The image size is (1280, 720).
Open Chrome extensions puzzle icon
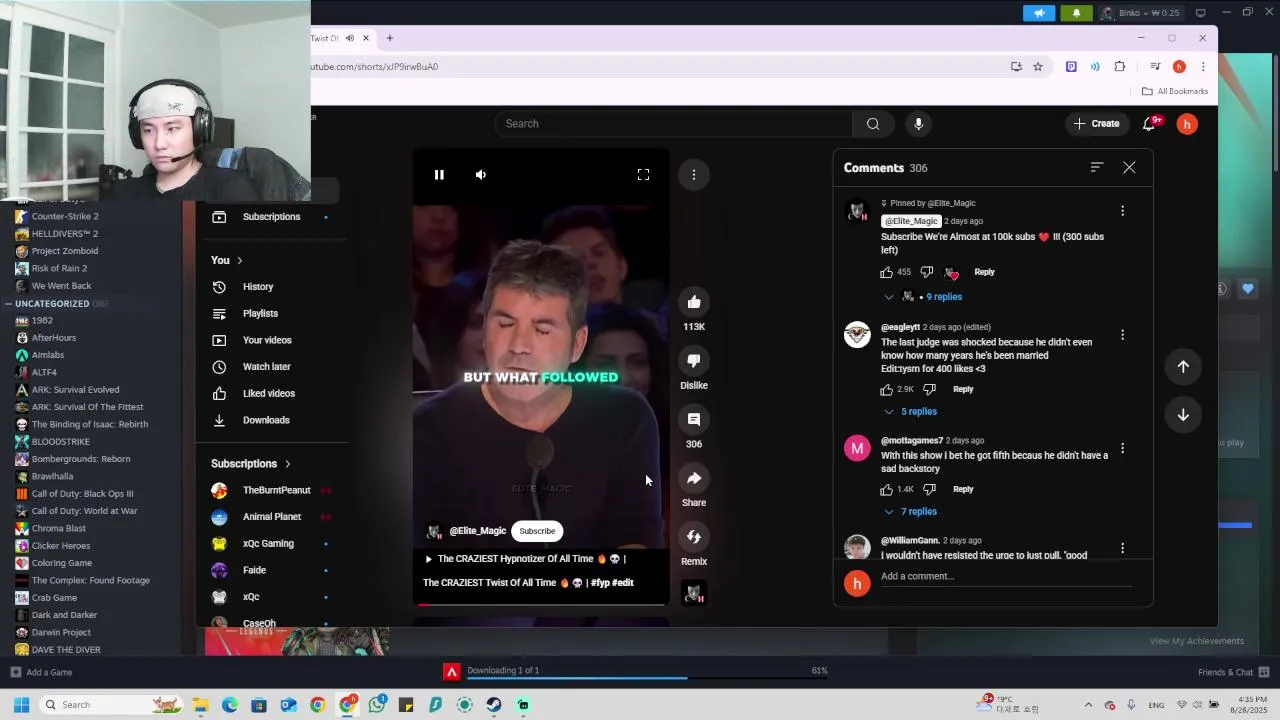click(1120, 67)
